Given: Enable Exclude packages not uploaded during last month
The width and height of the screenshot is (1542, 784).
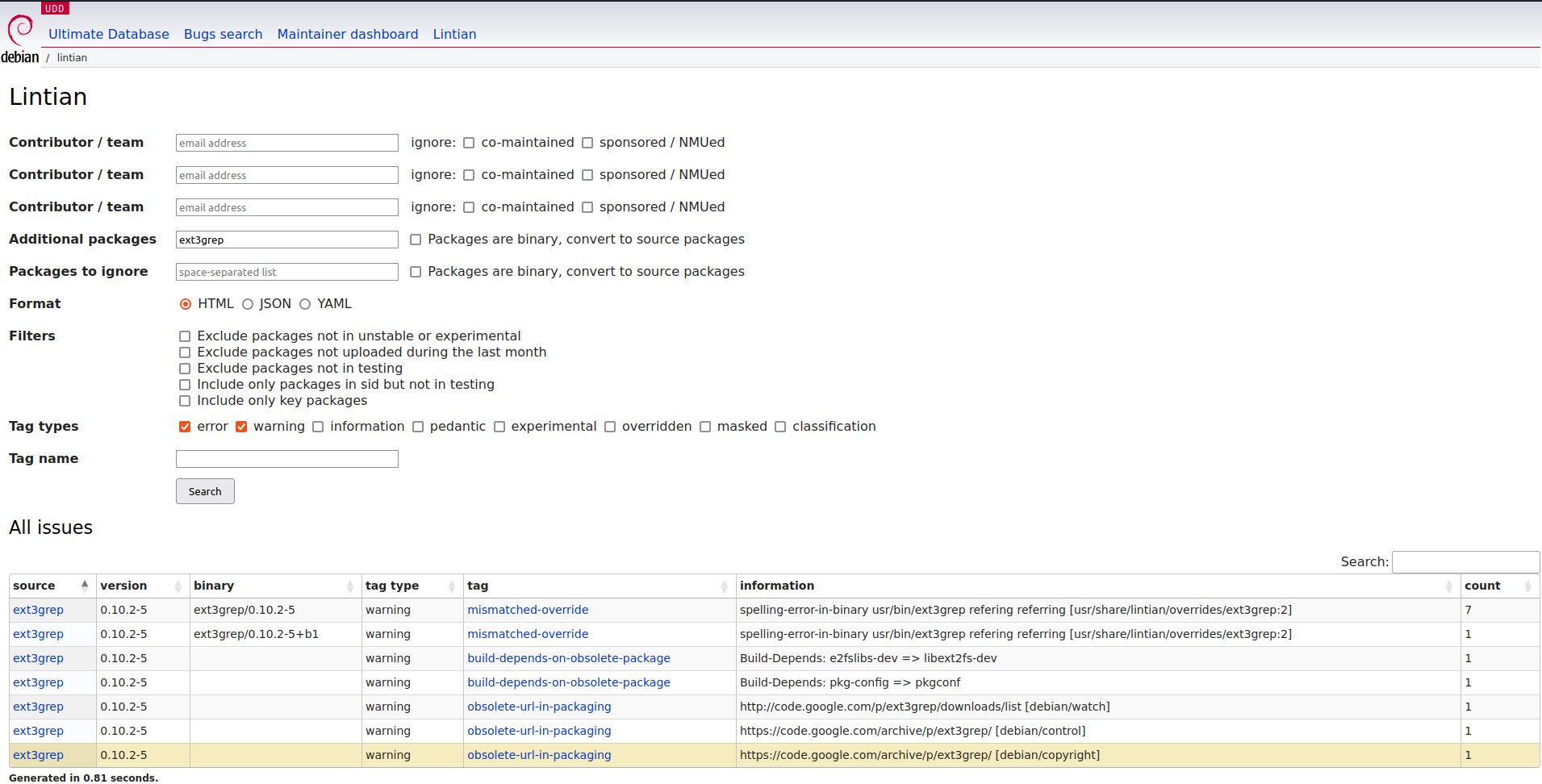Looking at the screenshot, I should click(x=185, y=352).
